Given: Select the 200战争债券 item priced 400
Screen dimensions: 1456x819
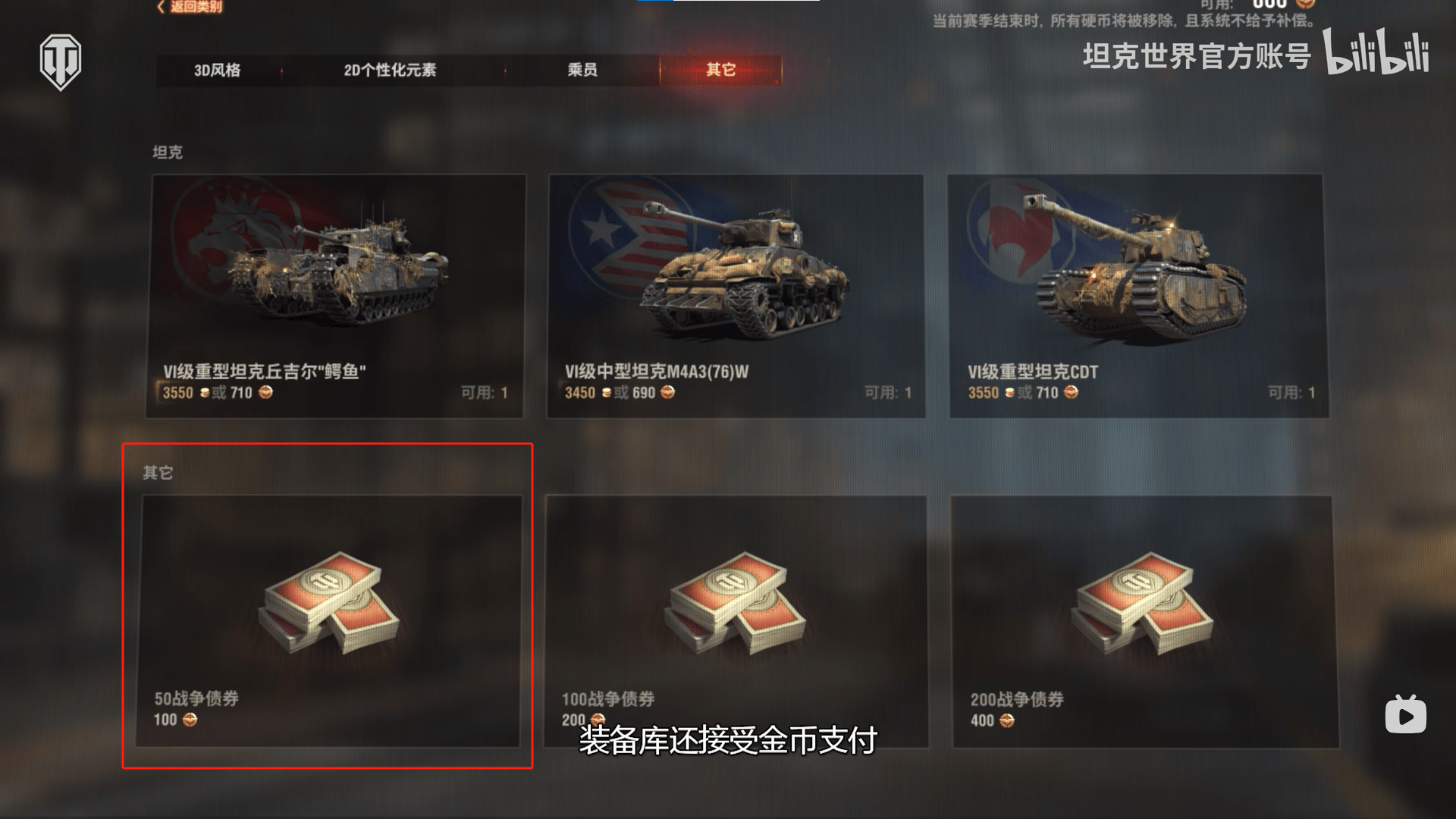Looking at the screenshot, I should (x=1144, y=622).
